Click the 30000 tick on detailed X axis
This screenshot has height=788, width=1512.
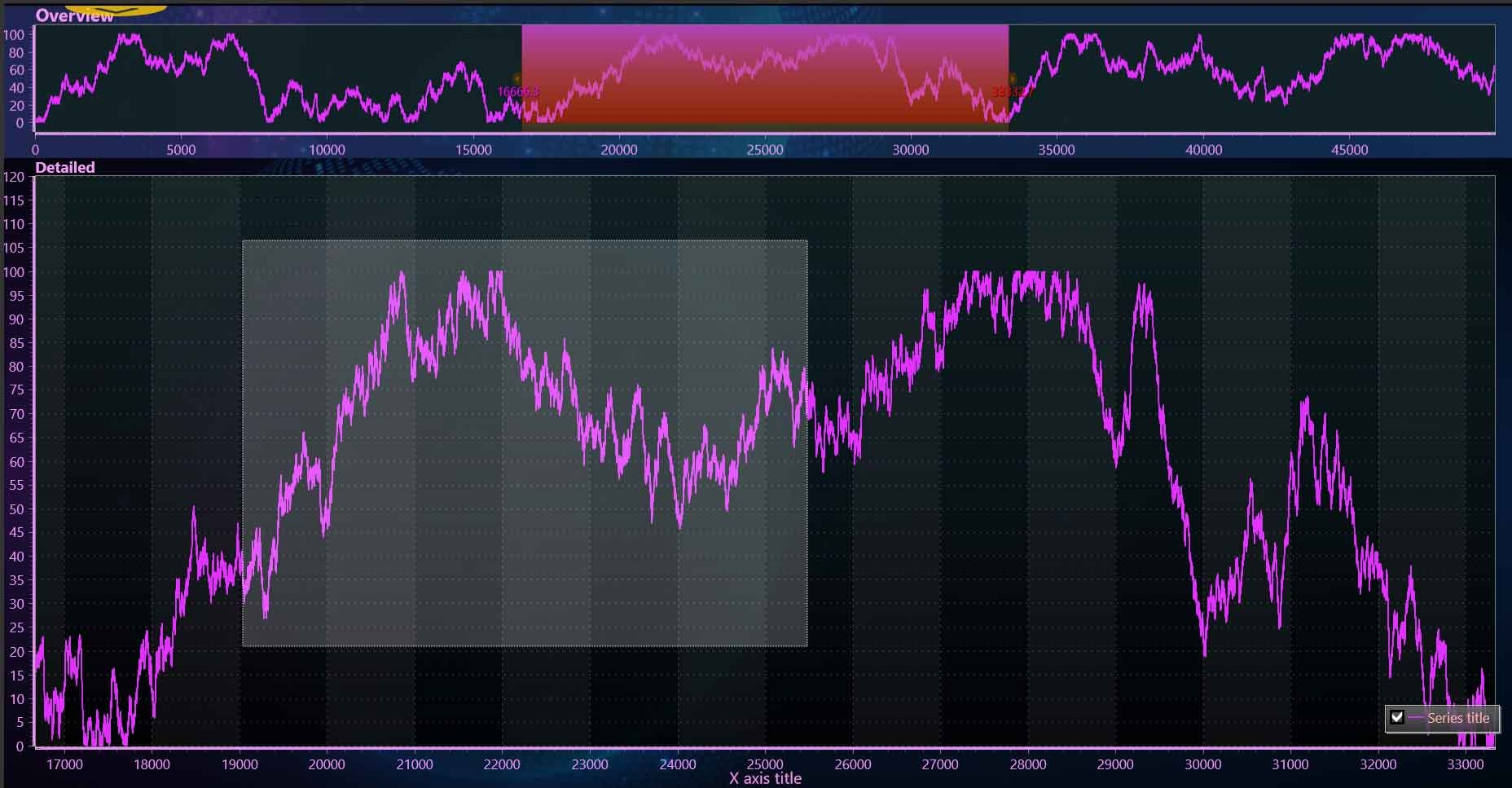[1202, 764]
